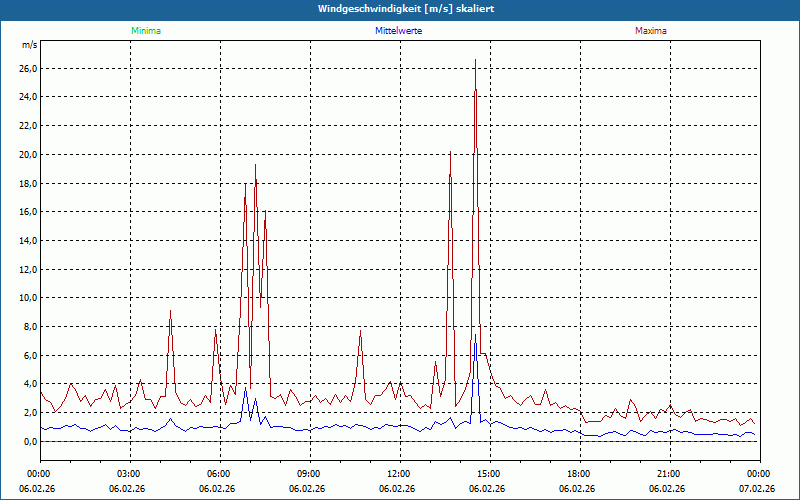This screenshot has height=500, width=800.
Task: Click the 06.02.26 date under 09:00
Action: [x=307, y=489]
